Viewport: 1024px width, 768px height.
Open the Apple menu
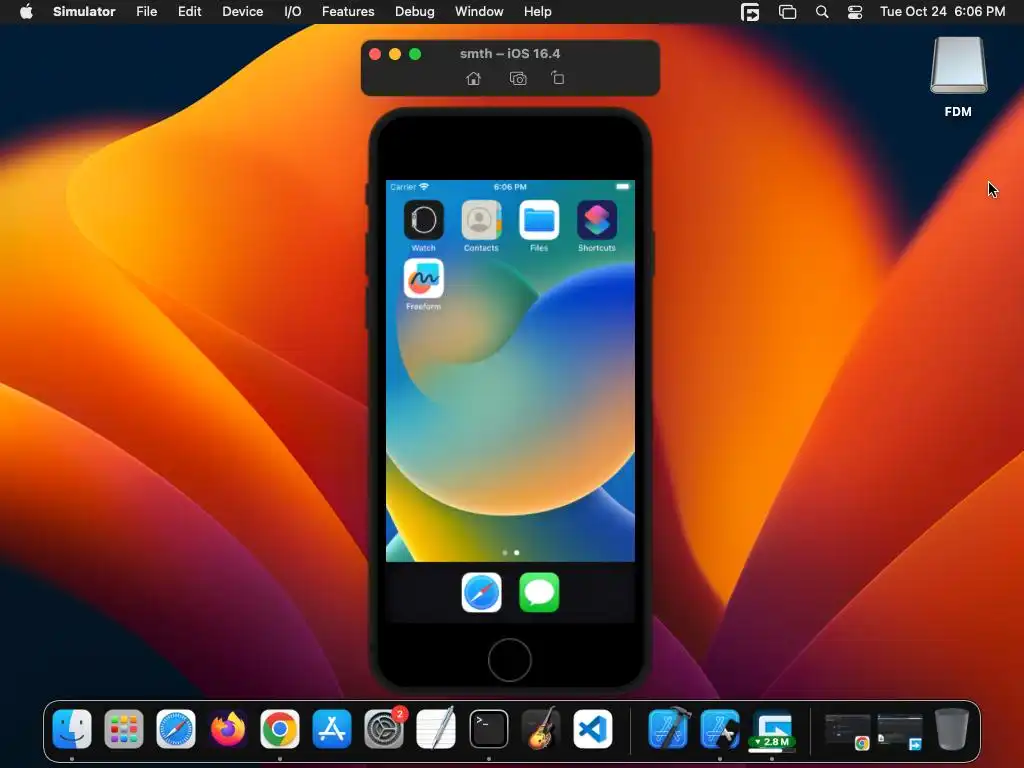click(26, 12)
